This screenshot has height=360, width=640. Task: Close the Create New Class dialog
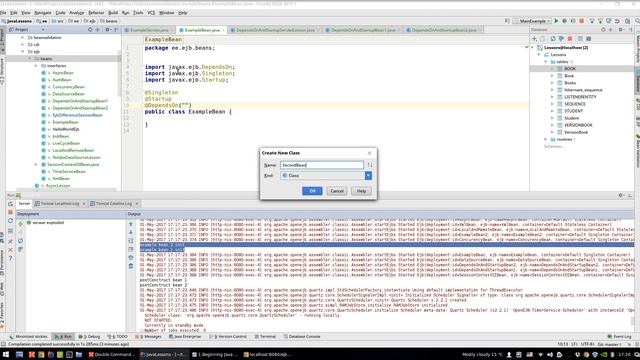pyautogui.click(x=369, y=153)
